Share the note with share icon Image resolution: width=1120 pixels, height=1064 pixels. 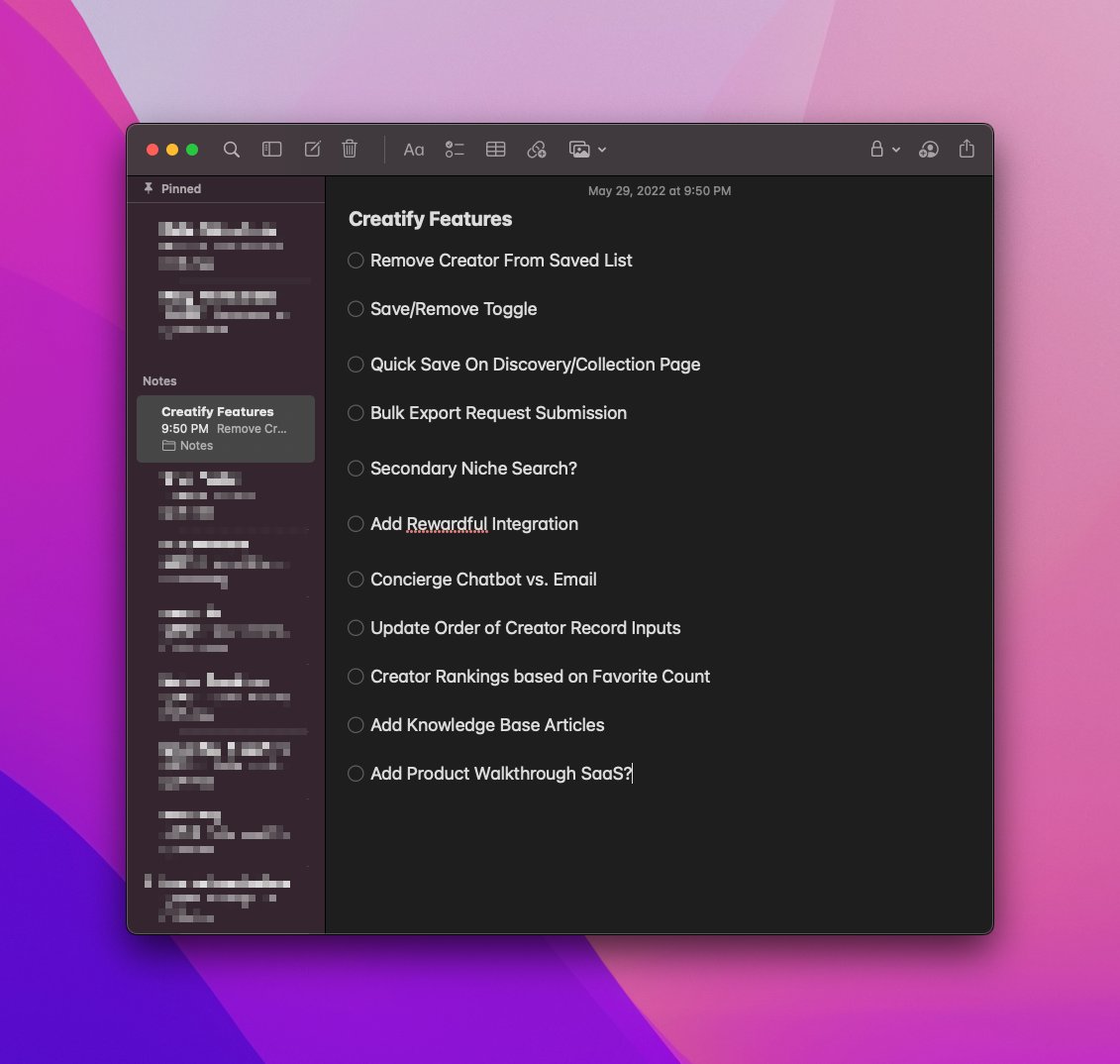(967, 148)
